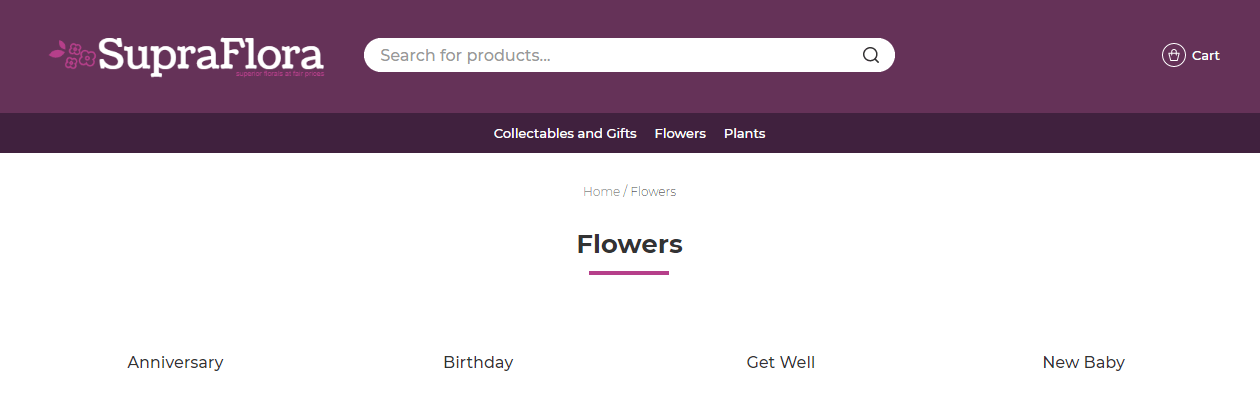Open the Collectables and Gifts menu
The width and height of the screenshot is (1260, 404).
pyautogui.click(x=565, y=133)
